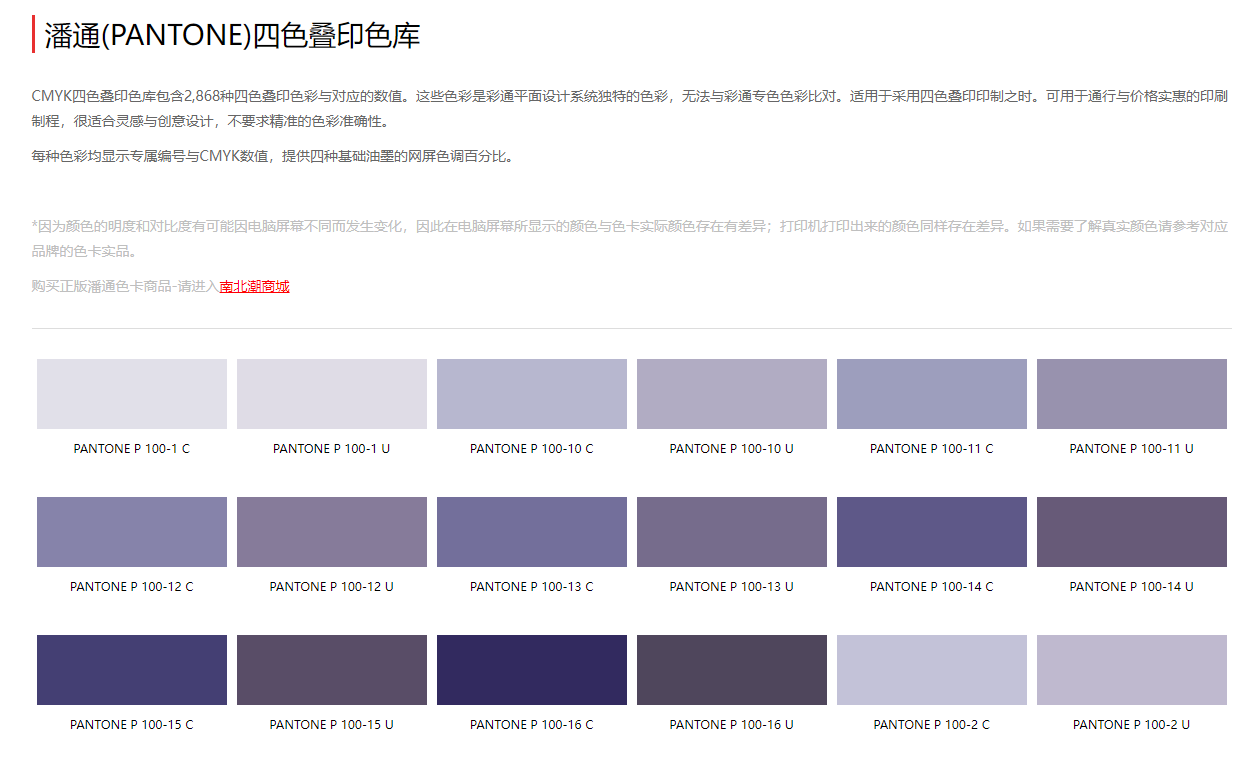Image resolution: width=1237 pixels, height=764 pixels.
Task: Select the PANTONE P 100-15 U text label
Action: pos(332,725)
